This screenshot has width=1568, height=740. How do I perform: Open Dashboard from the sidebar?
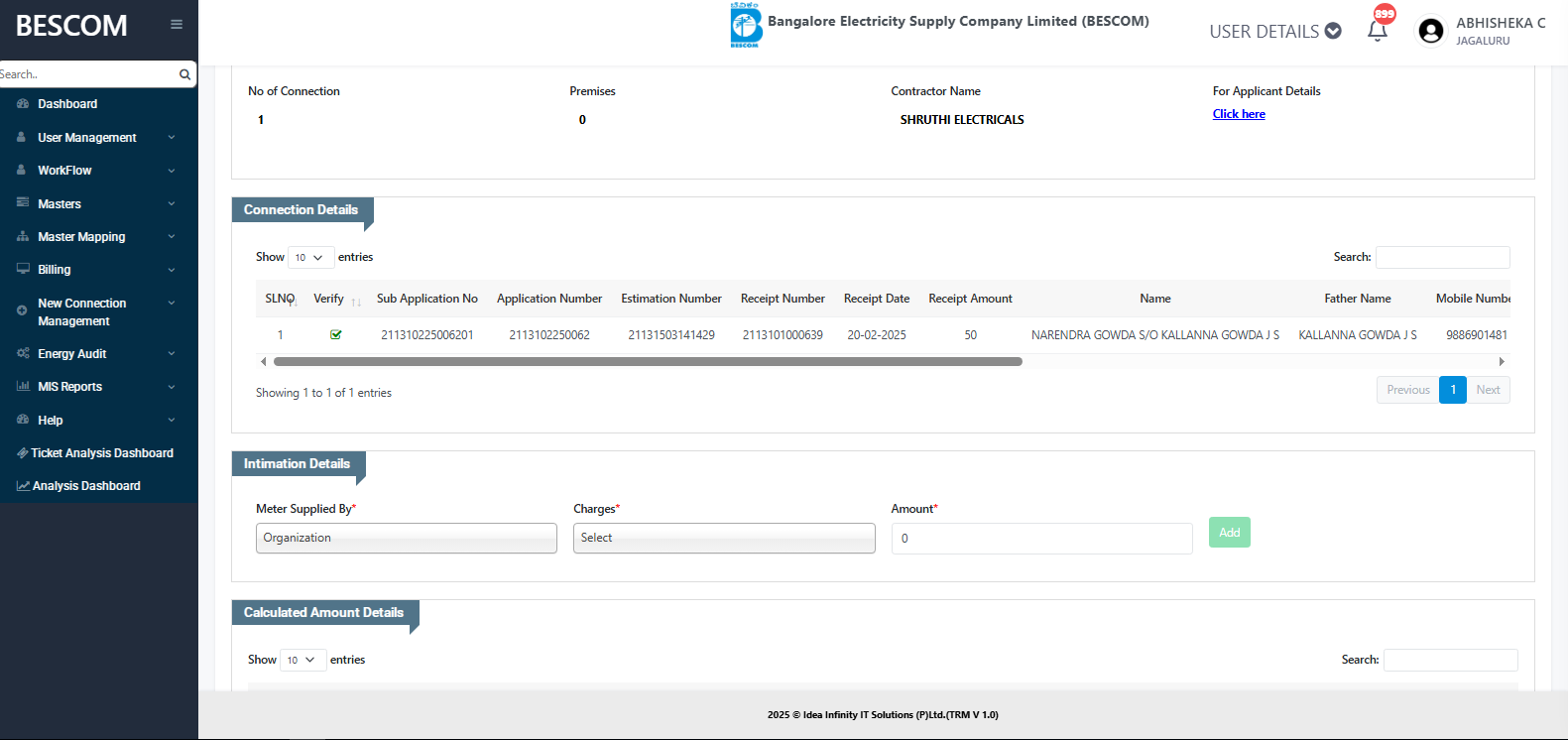[x=67, y=103]
